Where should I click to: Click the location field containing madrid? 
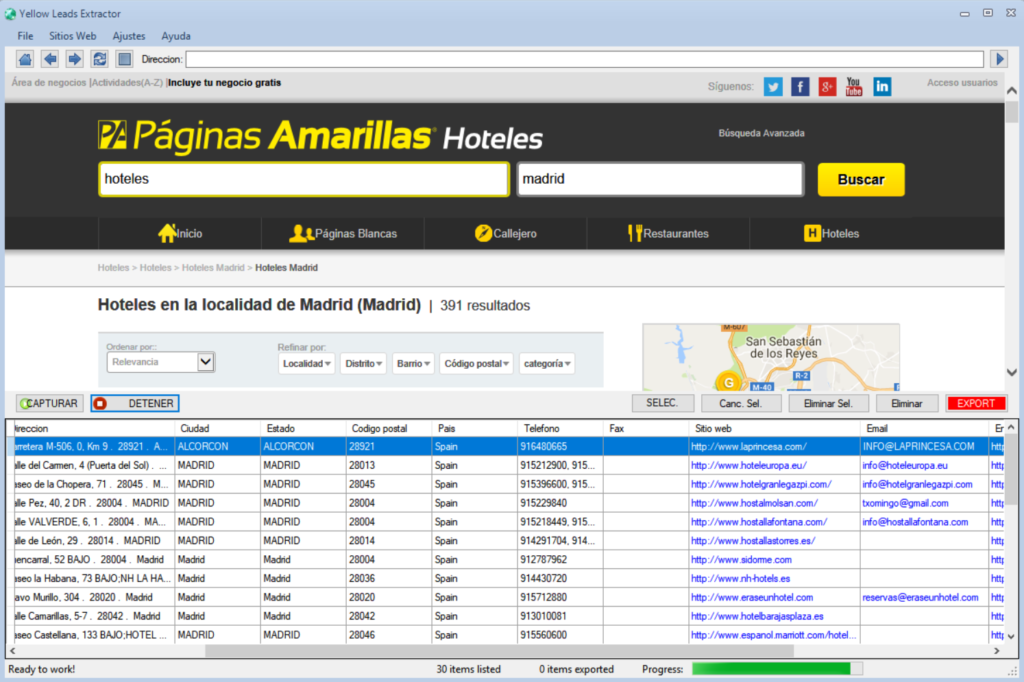[660, 179]
